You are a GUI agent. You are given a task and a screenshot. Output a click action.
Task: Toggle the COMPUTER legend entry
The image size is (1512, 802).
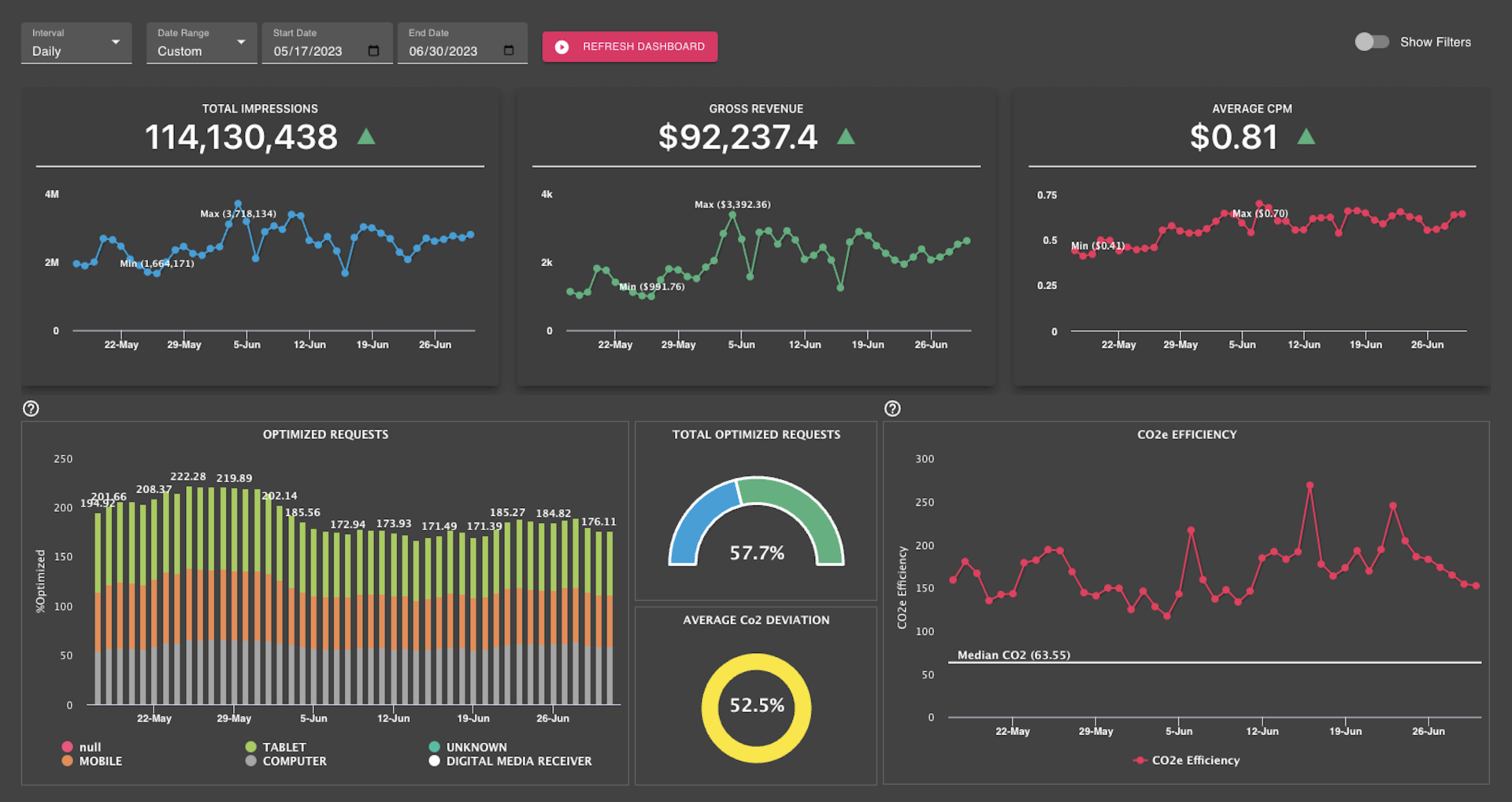point(286,761)
